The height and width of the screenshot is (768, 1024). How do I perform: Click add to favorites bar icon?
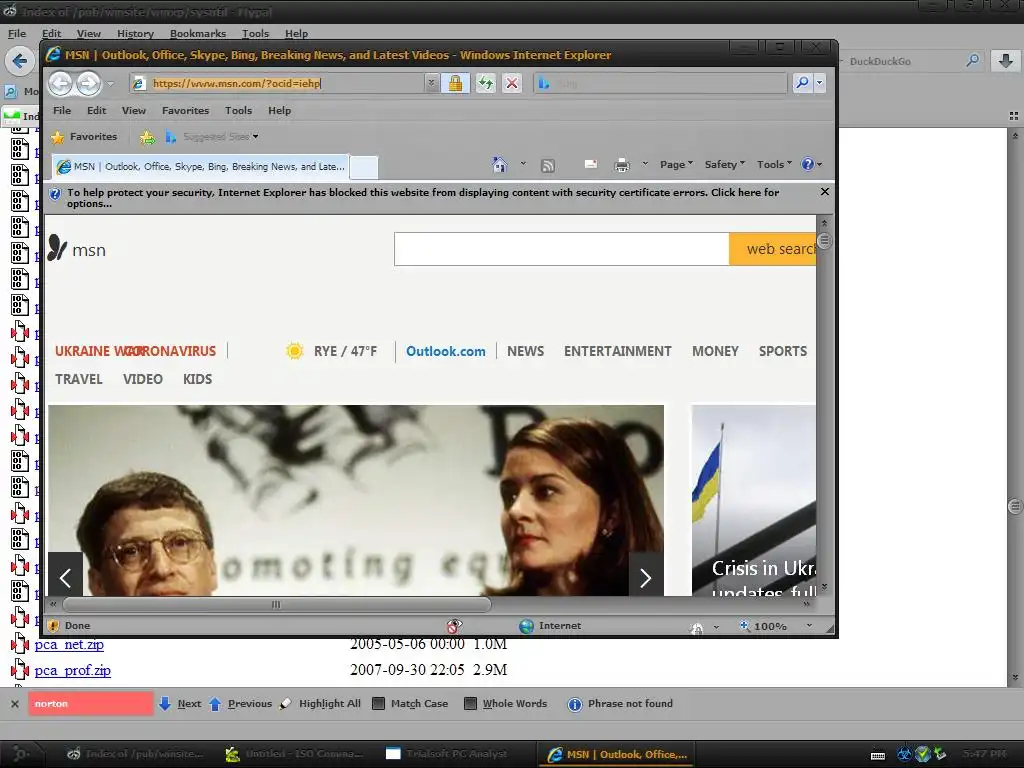coord(148,137)
